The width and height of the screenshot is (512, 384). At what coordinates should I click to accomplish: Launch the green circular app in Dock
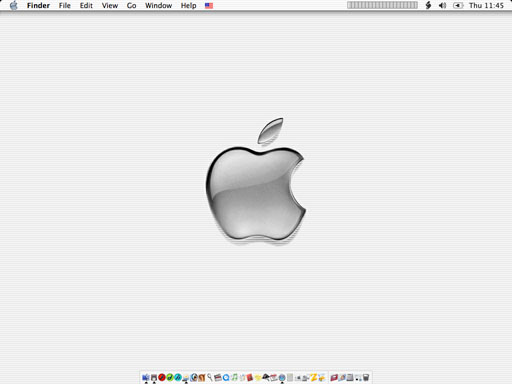click(x=170, y=377)
